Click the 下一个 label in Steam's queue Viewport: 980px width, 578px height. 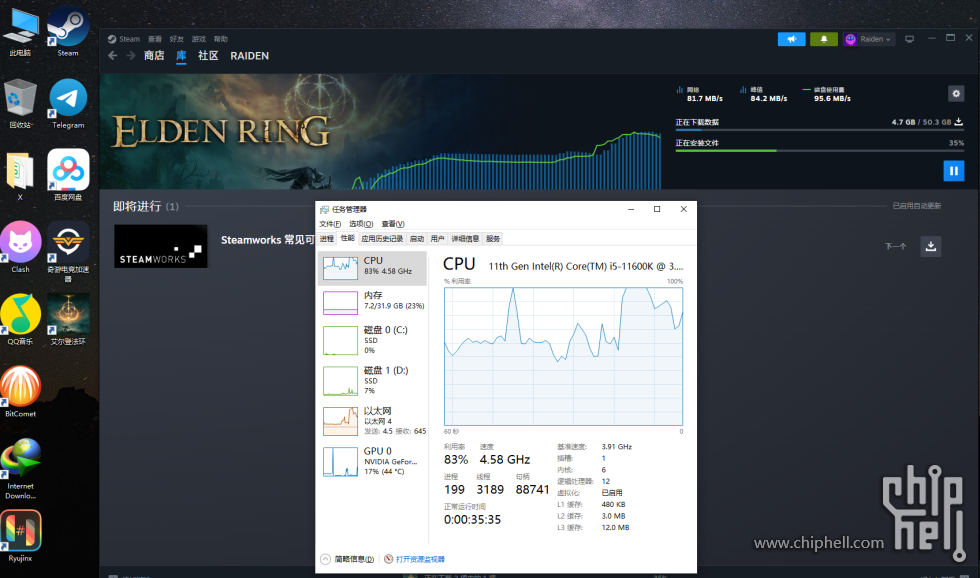896,246
